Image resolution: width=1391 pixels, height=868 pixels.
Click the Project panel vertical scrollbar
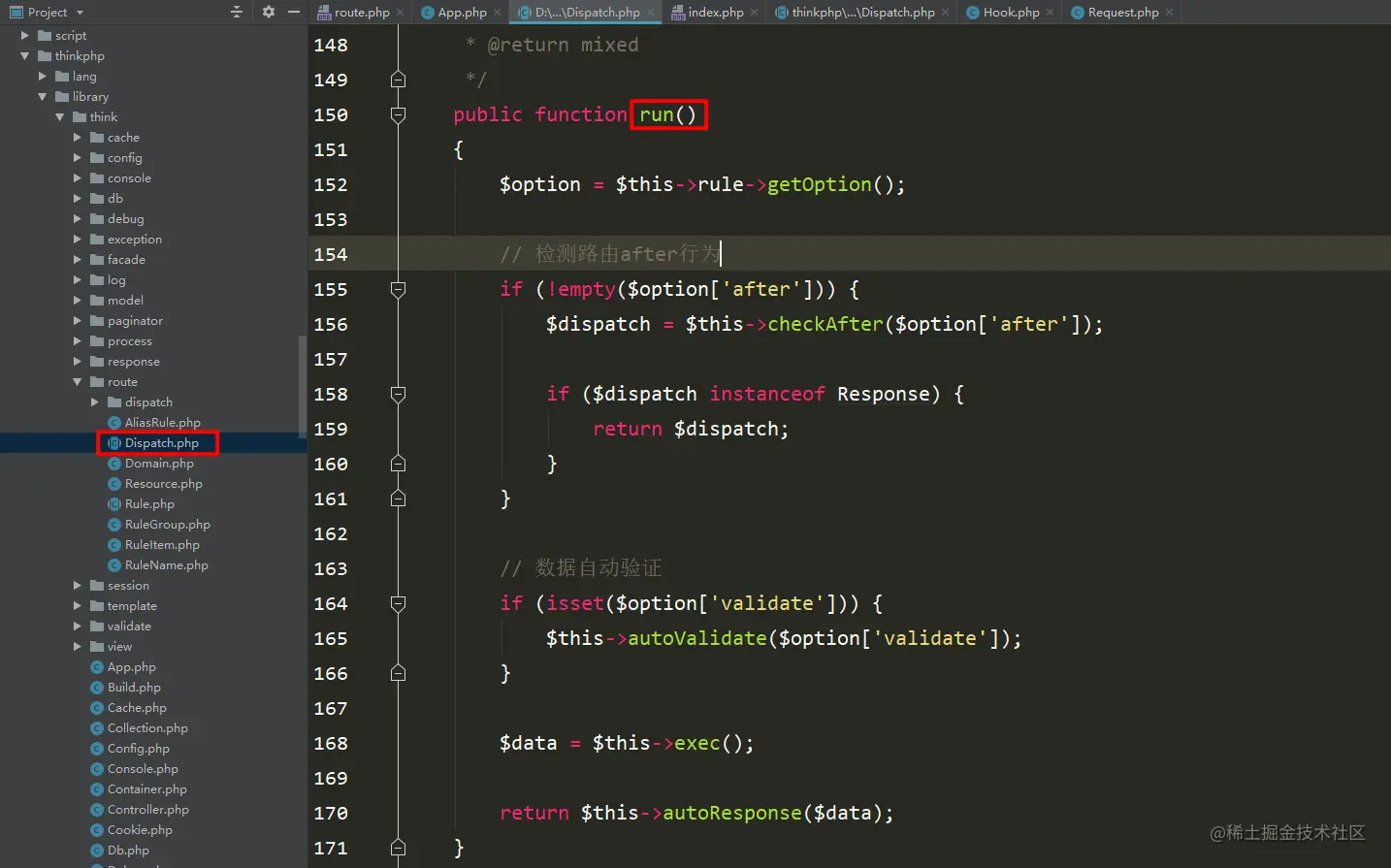[x=303, y=388]
